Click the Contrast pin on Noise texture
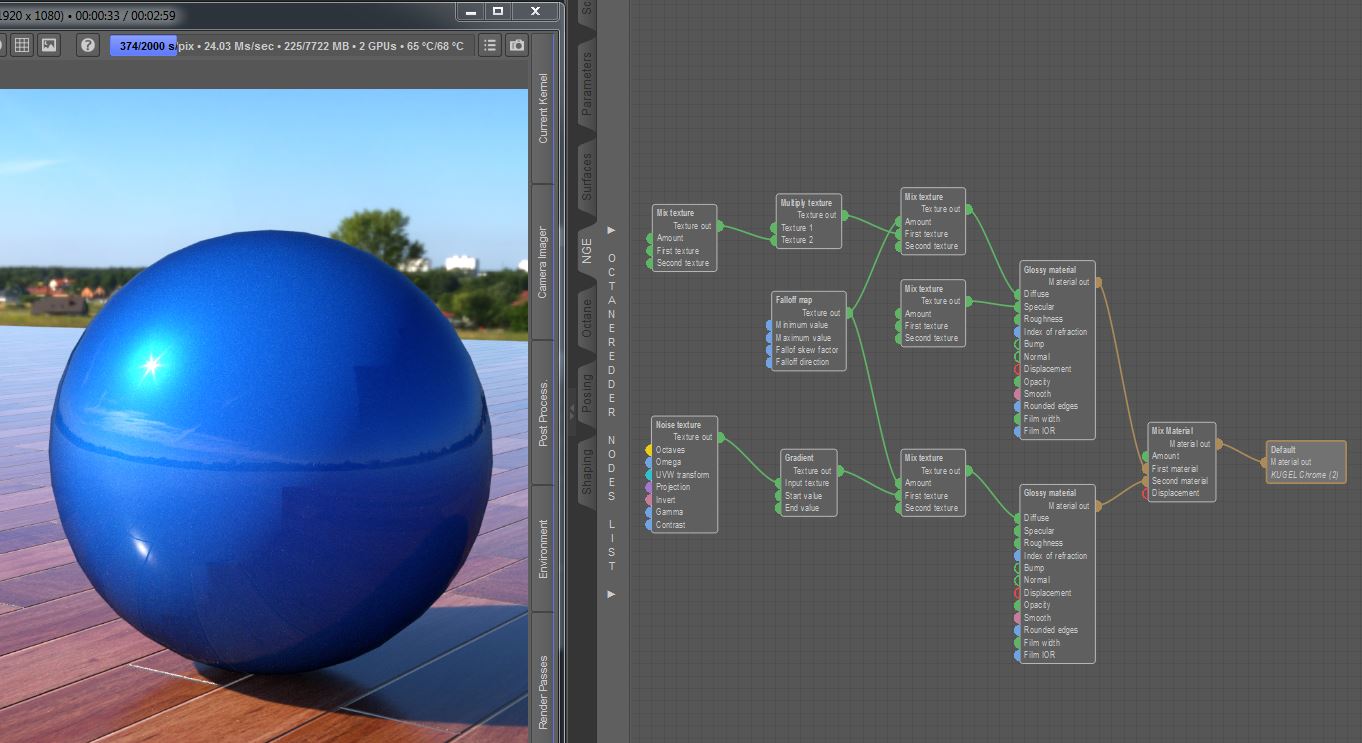The height and width of the screenshot is (743, 1362). pos(649,525)
